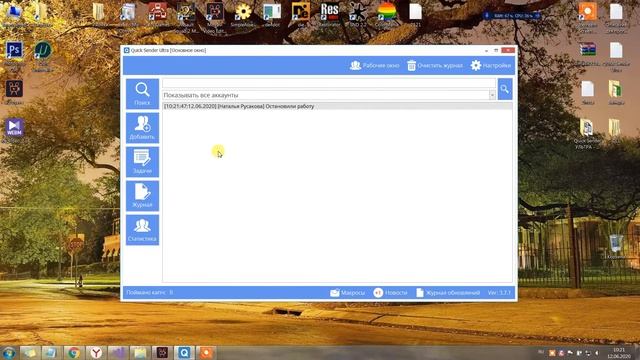Screen dimensions: 640x360
Task: Click the Ver version label in status bar
Action: tap(499, 293)
